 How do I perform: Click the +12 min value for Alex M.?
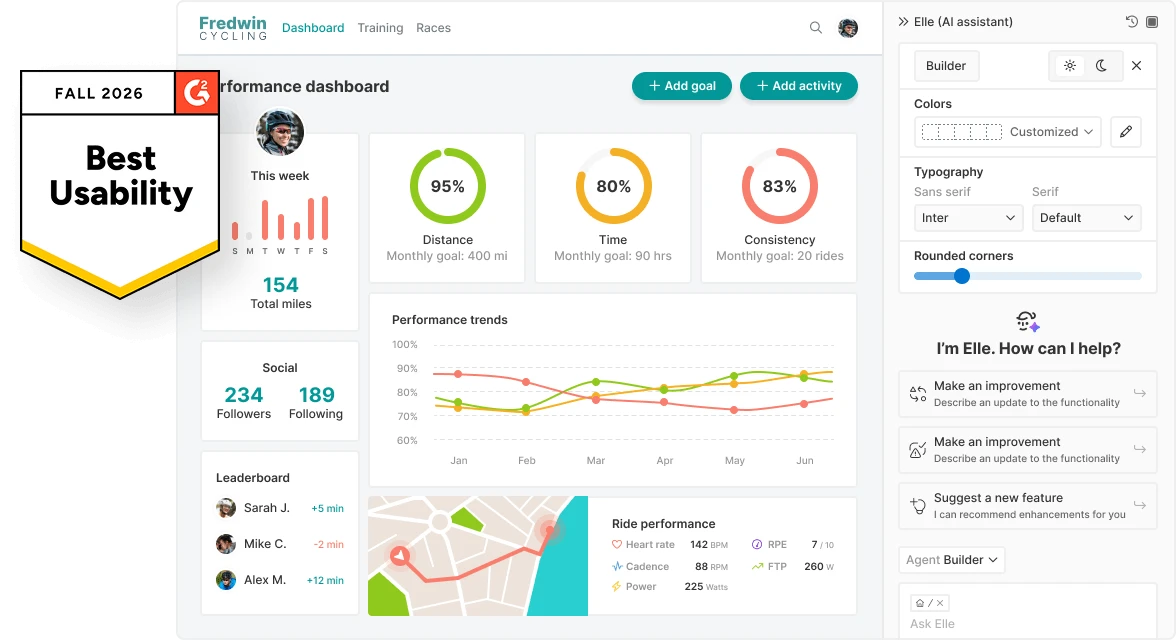pos(326,580)
